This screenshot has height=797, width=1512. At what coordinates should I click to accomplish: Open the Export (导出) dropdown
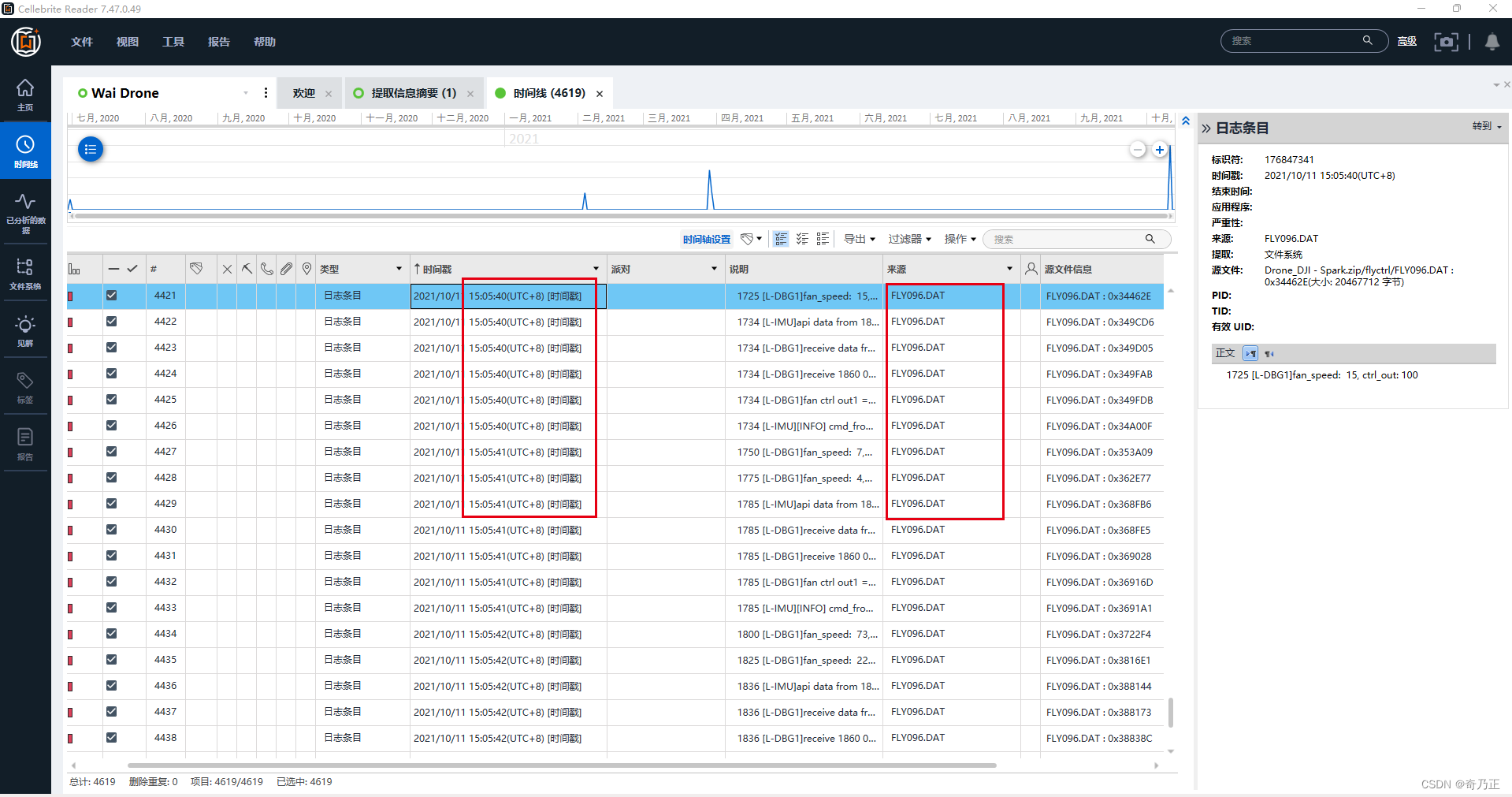coord(859,239)
